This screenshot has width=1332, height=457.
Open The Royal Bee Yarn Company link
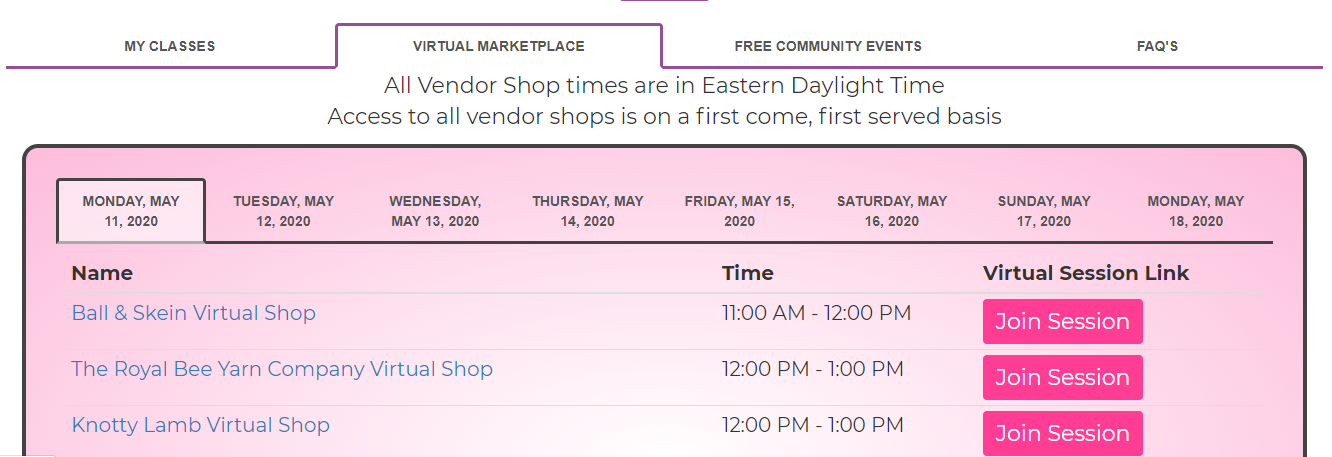coord(281,369)
